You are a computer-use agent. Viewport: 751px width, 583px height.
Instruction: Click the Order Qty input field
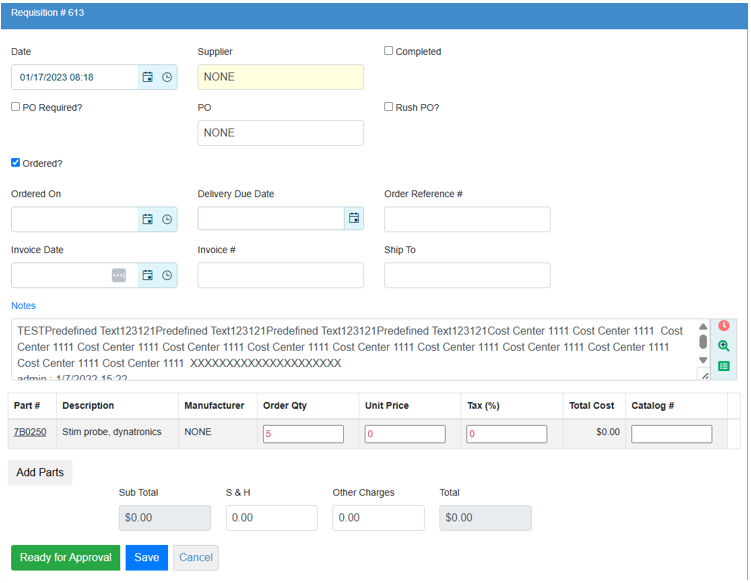pos(303,434)
